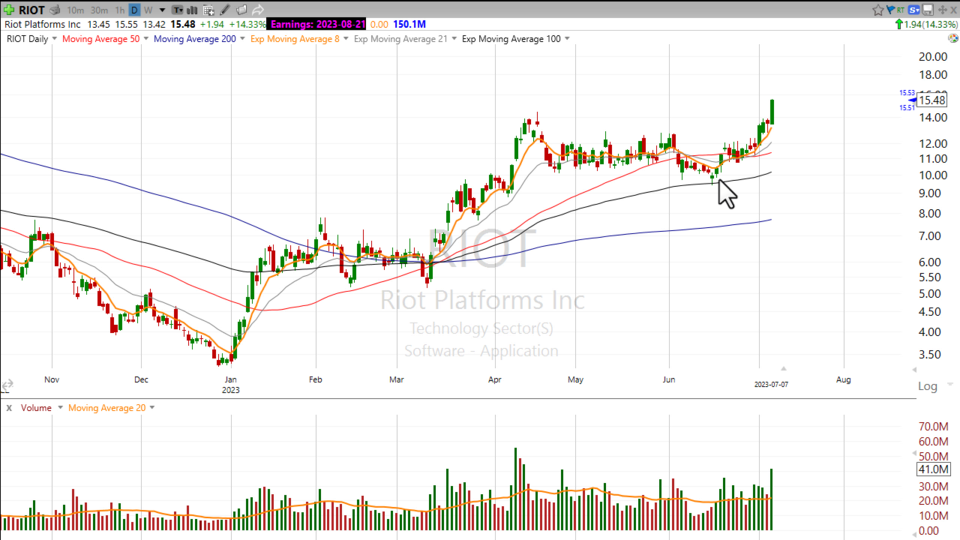
Task: Click the 20.00 price axis label
Action: (x=933, y=56)
